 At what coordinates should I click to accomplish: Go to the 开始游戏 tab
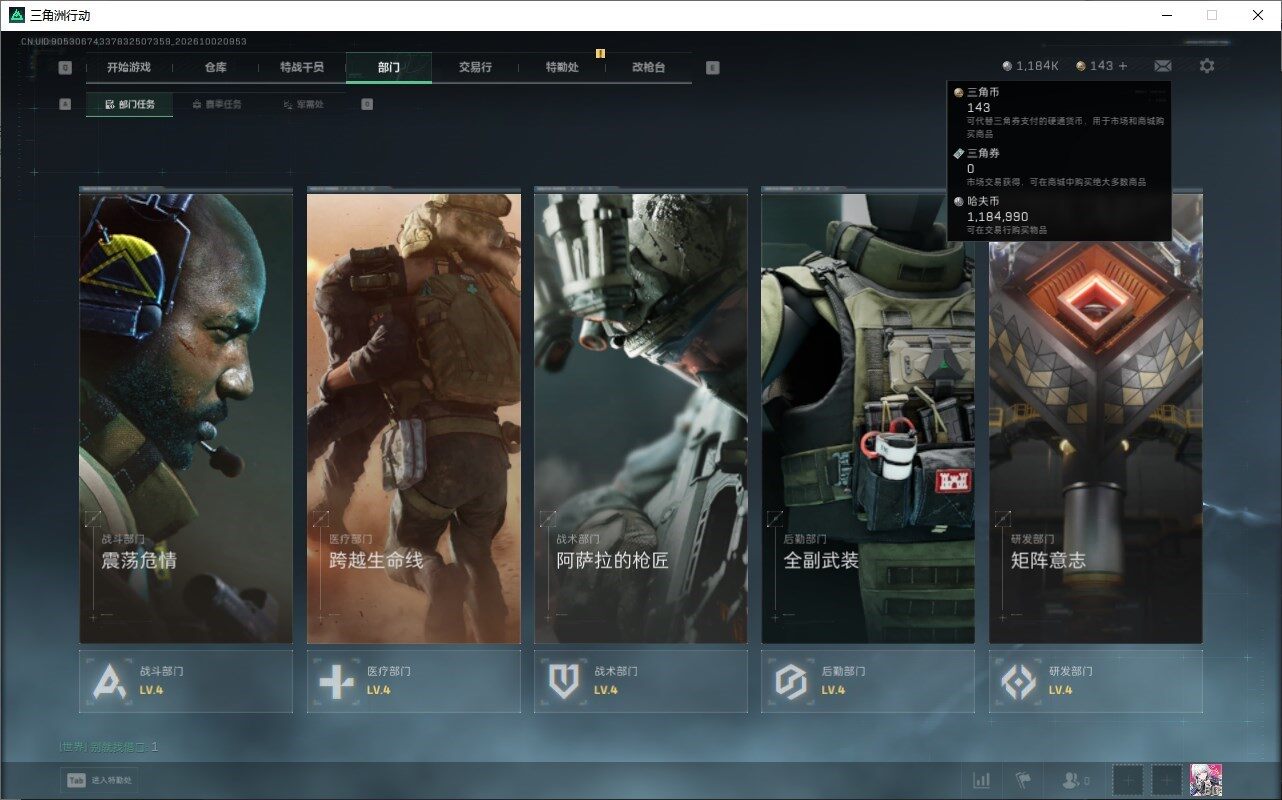(x=129, y=67)
